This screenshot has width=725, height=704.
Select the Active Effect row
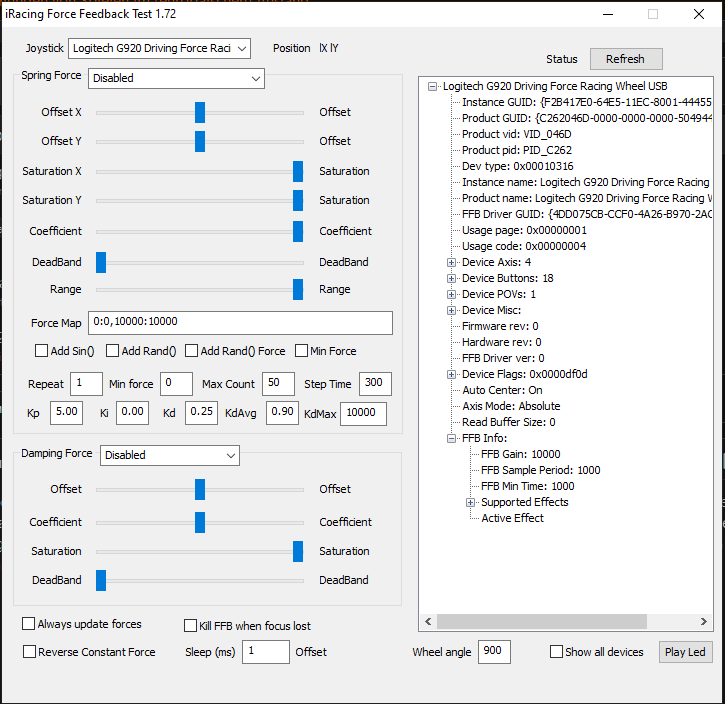512,518
